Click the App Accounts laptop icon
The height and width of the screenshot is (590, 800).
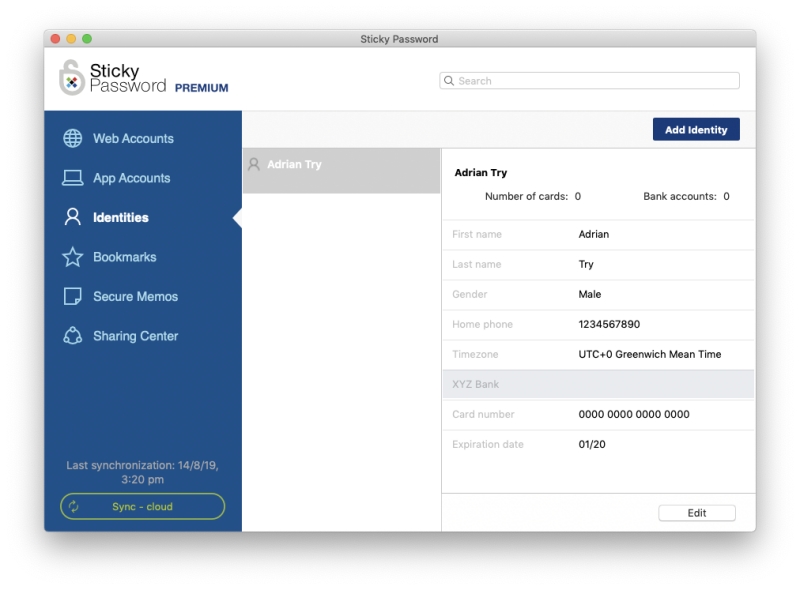(72, 178)
